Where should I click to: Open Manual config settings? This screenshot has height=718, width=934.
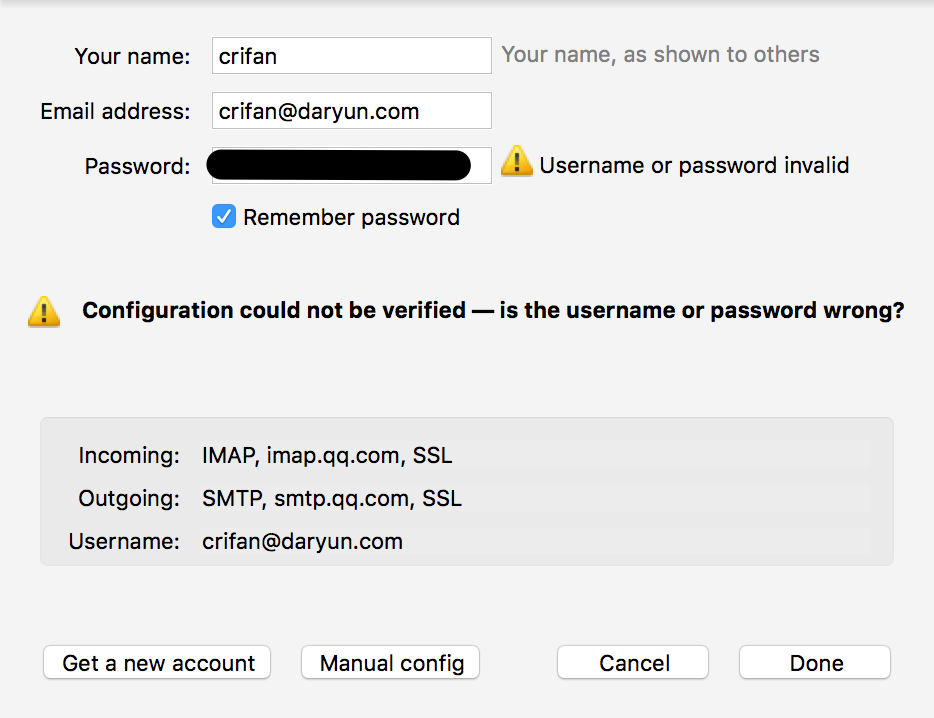click(x=391, y=662)
